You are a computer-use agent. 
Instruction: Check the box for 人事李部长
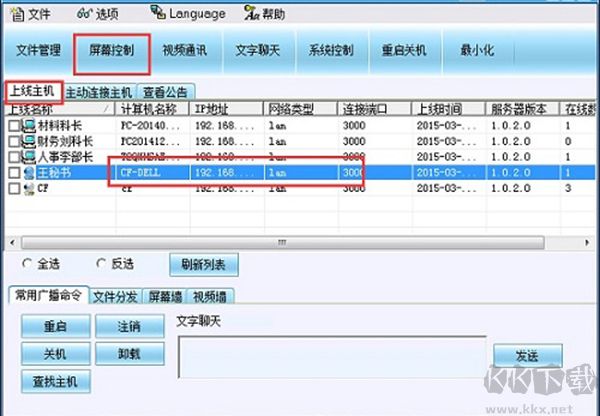(x=14, y=157)
